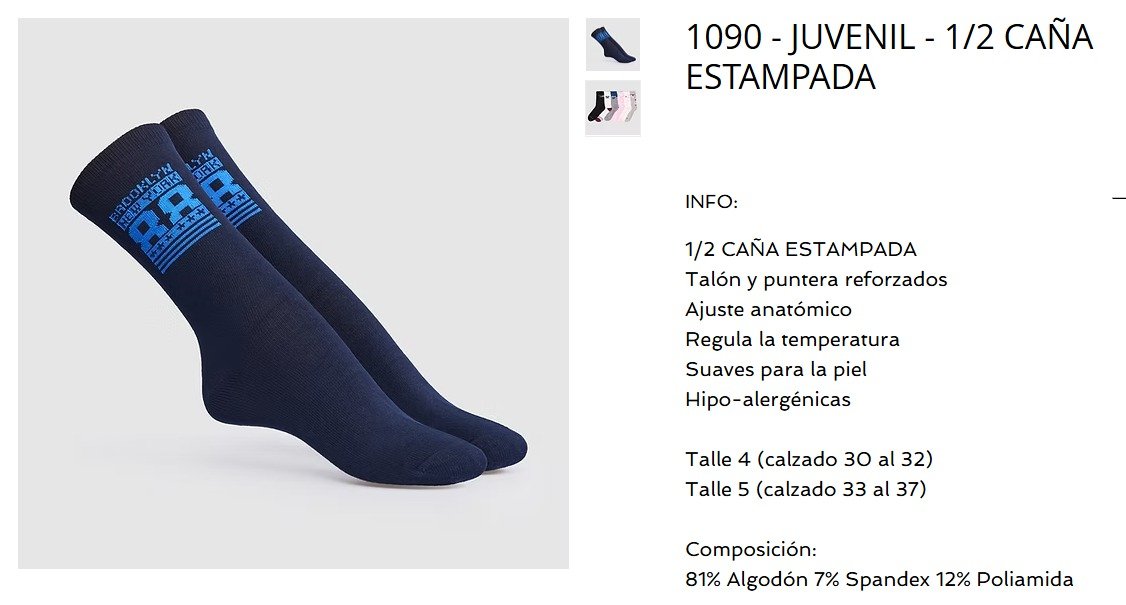Collapse the INFO section with minus icon

point(1119,198)
